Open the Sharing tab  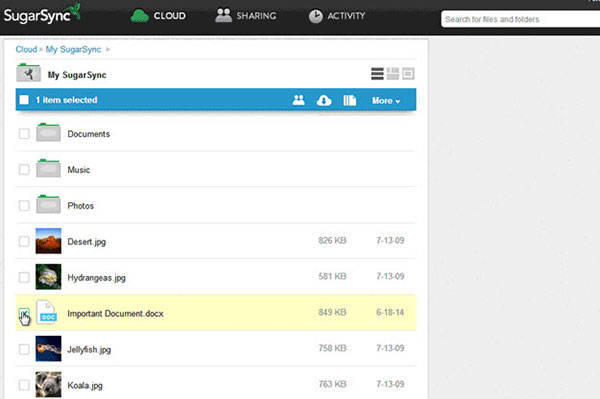[246, 16]
